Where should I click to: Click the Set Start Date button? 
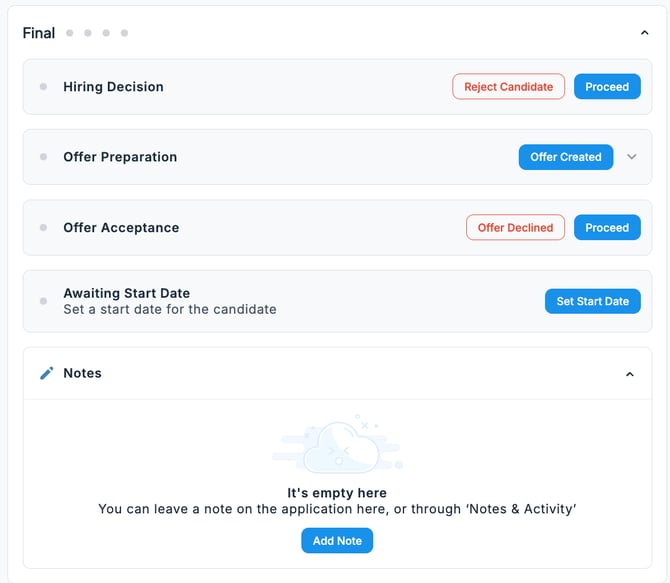tap(592, 301)
